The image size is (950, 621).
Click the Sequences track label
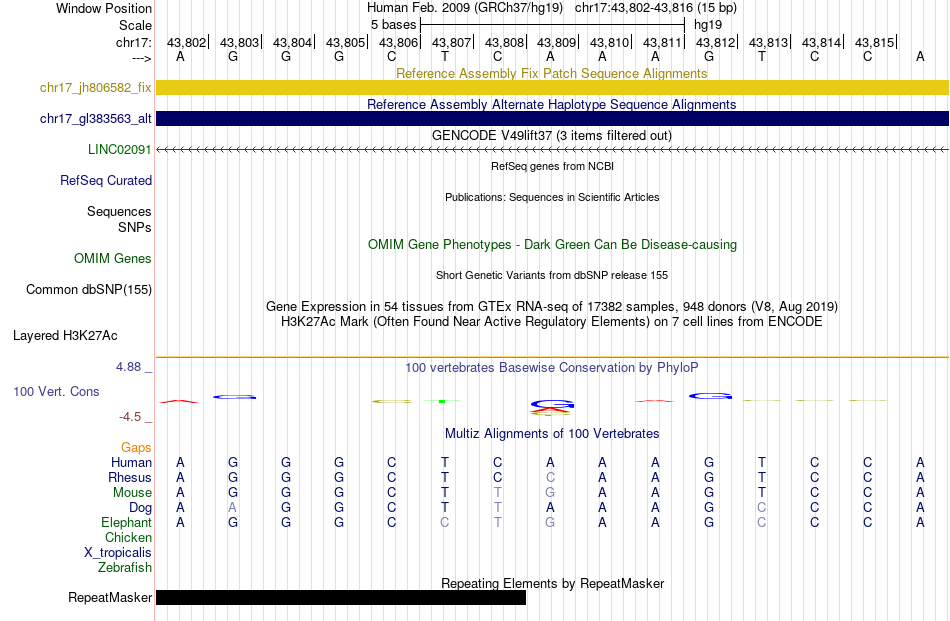[x=119, y=211]
